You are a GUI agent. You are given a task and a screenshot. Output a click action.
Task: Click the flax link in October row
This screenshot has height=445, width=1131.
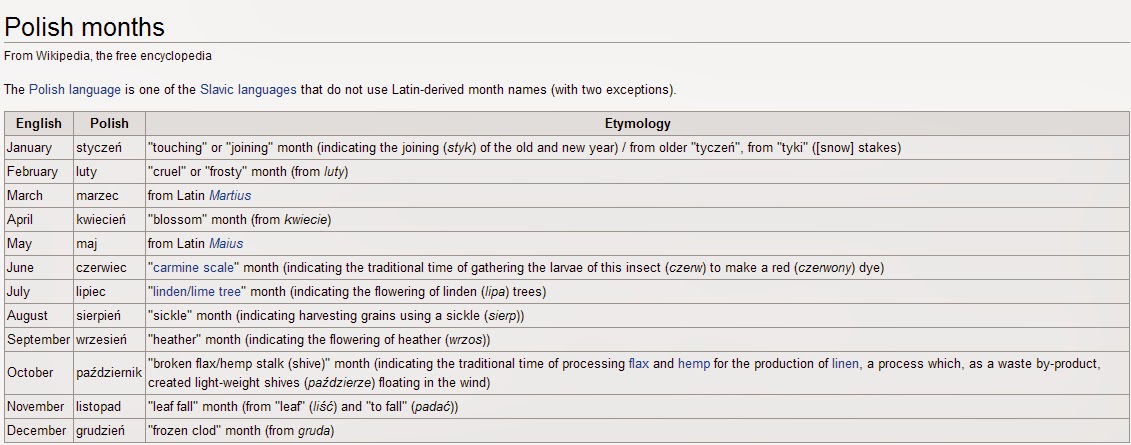[639, 364]
